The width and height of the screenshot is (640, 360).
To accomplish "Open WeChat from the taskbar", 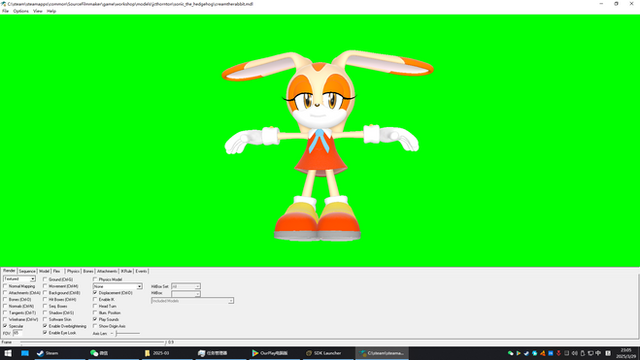I will (x=113, y=353).
